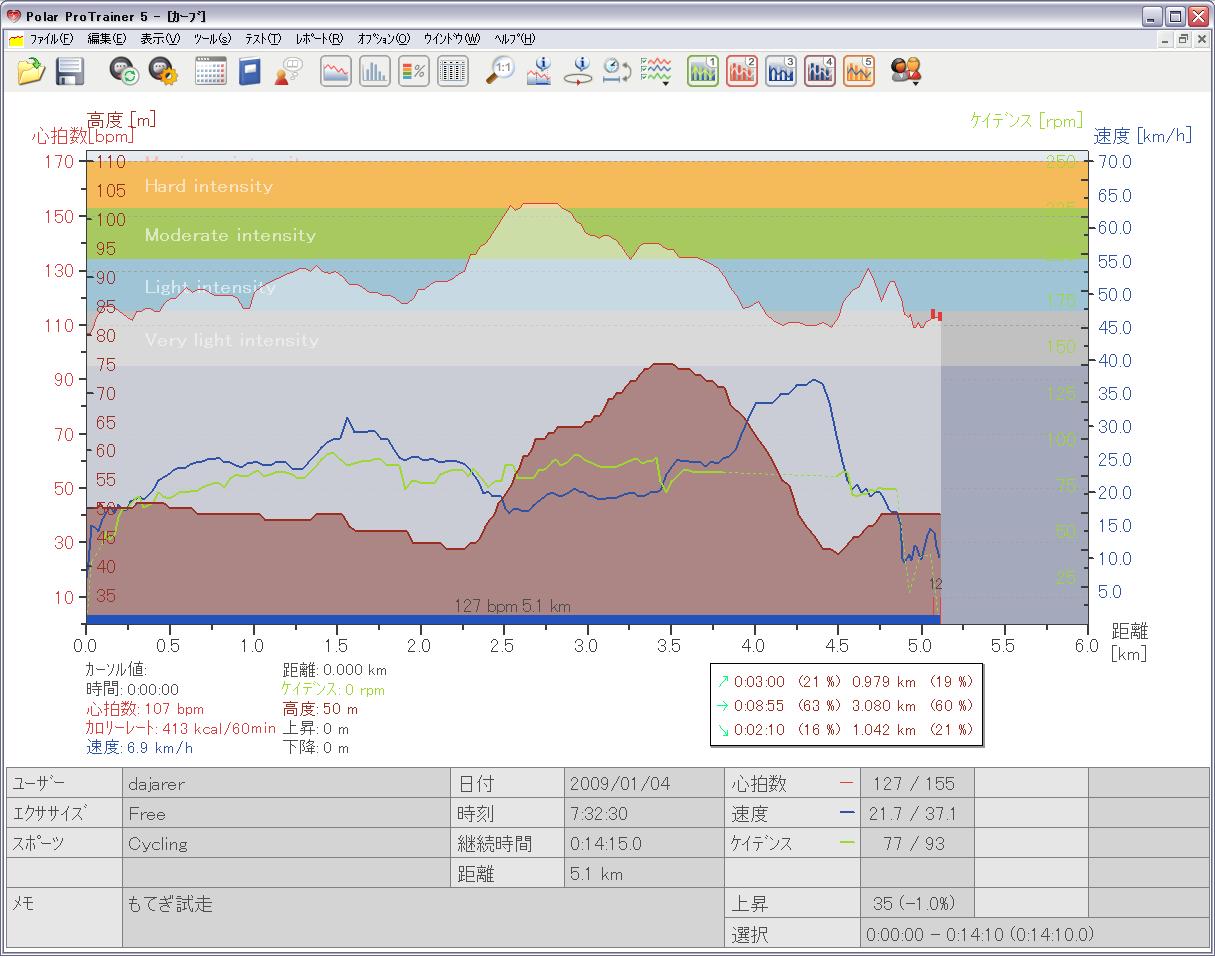Click the document icon left of ファイル menu
The width and height of the screenshot is (1215, 958).
coord(16,40)
